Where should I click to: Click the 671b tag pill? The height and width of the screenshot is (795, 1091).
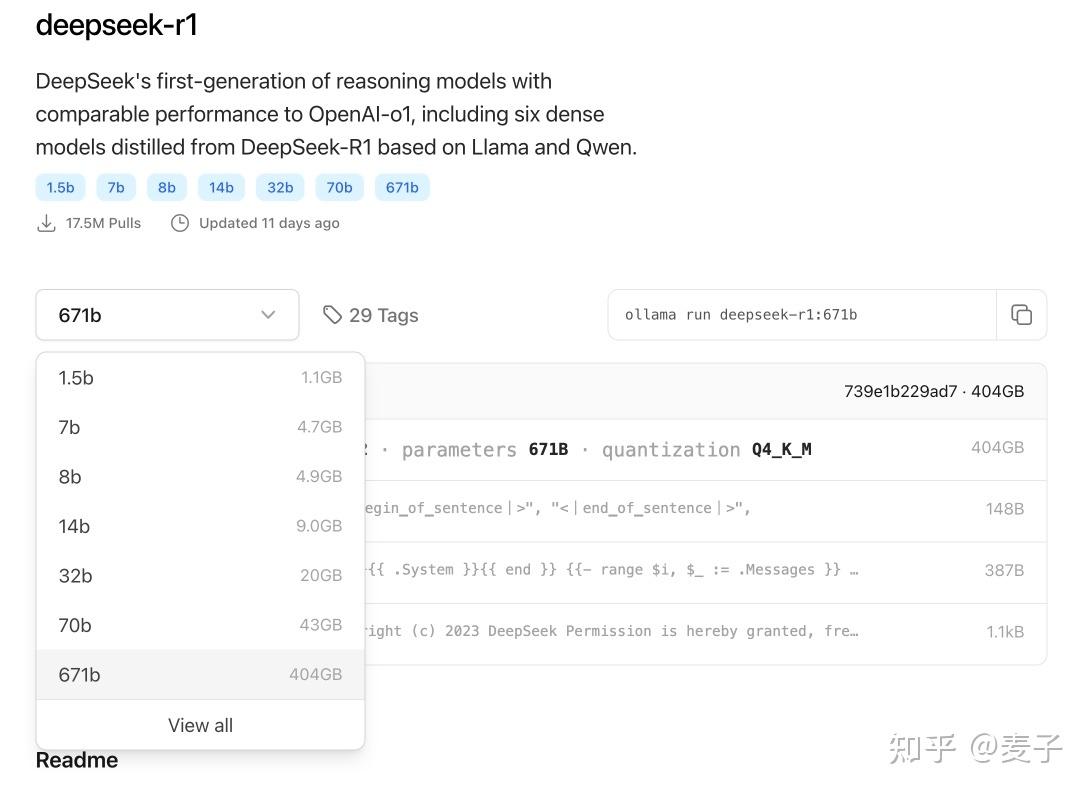pyautogui.click(x=402, y=187)
